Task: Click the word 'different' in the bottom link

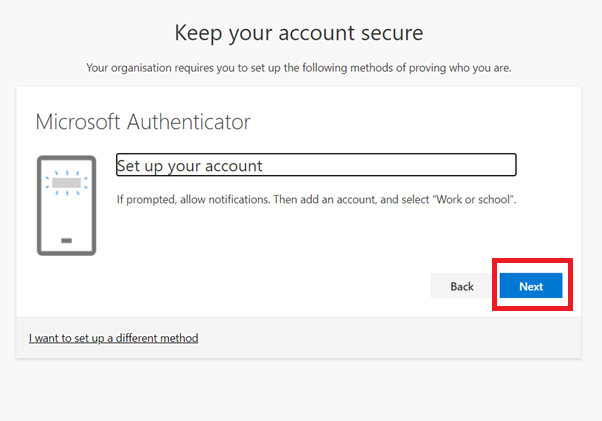Action: pos(136,338)
